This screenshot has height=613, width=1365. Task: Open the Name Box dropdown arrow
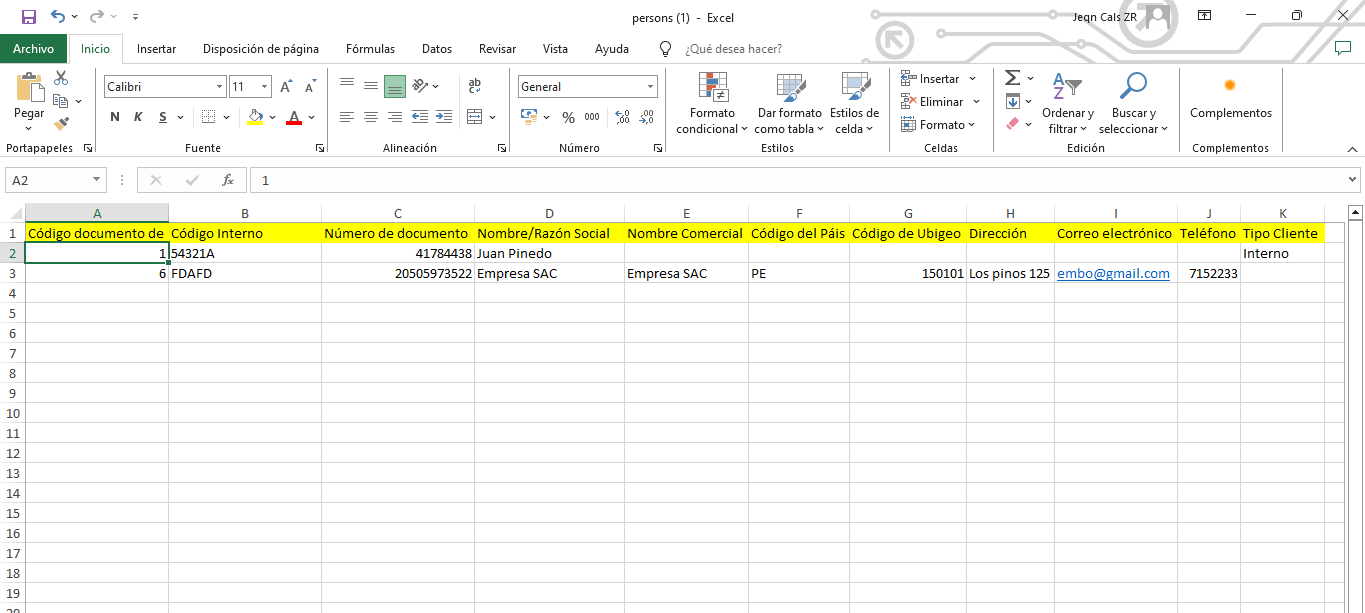97,180
